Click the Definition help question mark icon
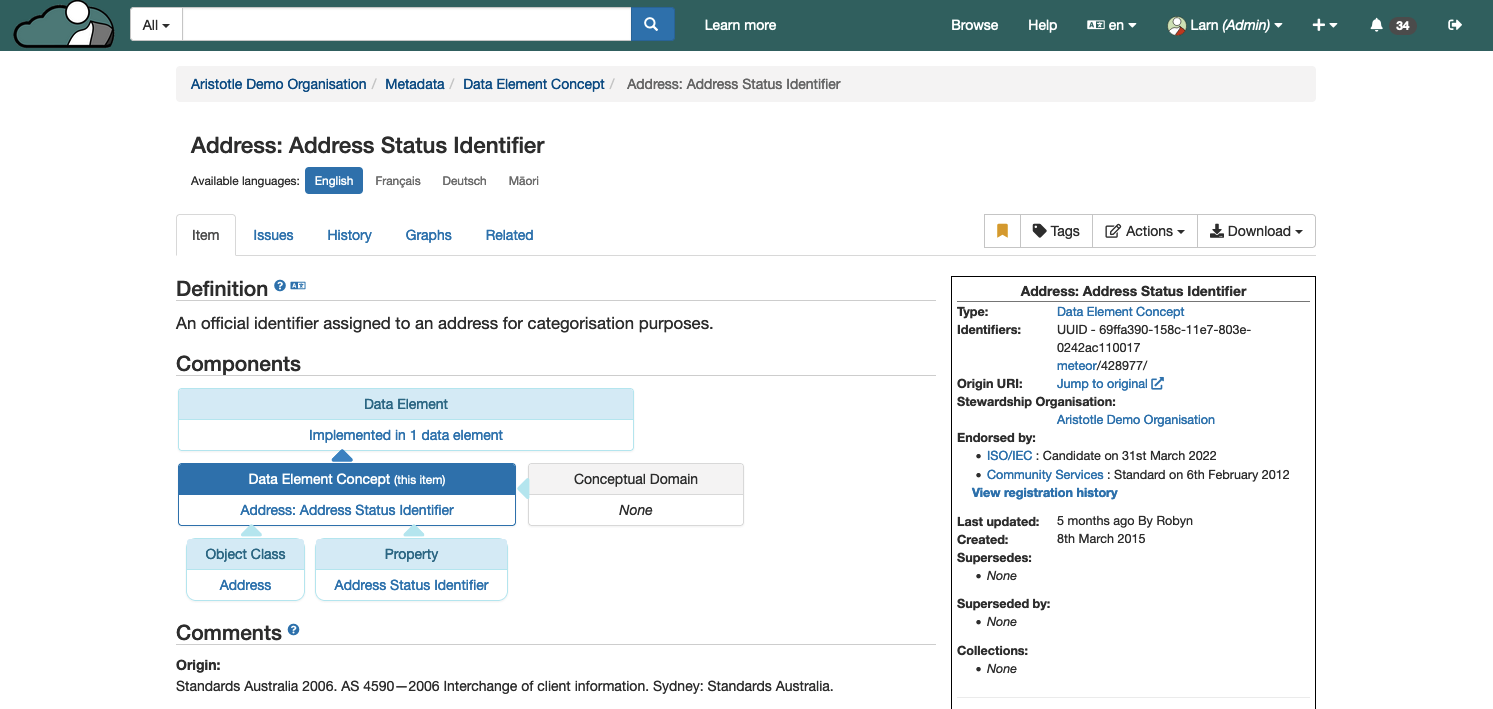This screenshot has height=709, width=1493. pos(280,286)
